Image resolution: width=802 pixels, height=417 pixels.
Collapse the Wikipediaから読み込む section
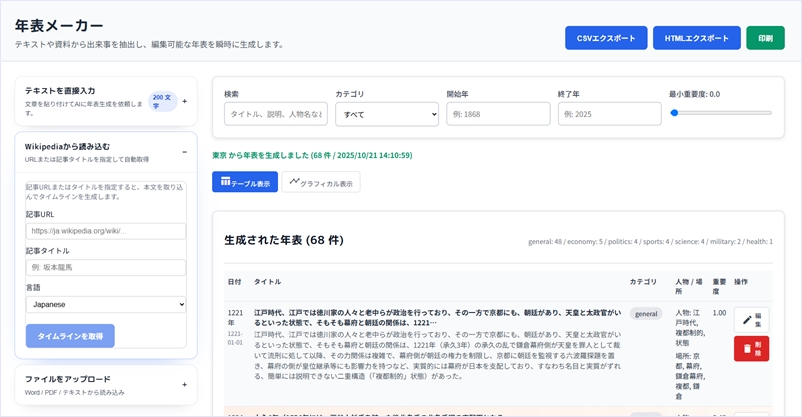pos(184,152)
